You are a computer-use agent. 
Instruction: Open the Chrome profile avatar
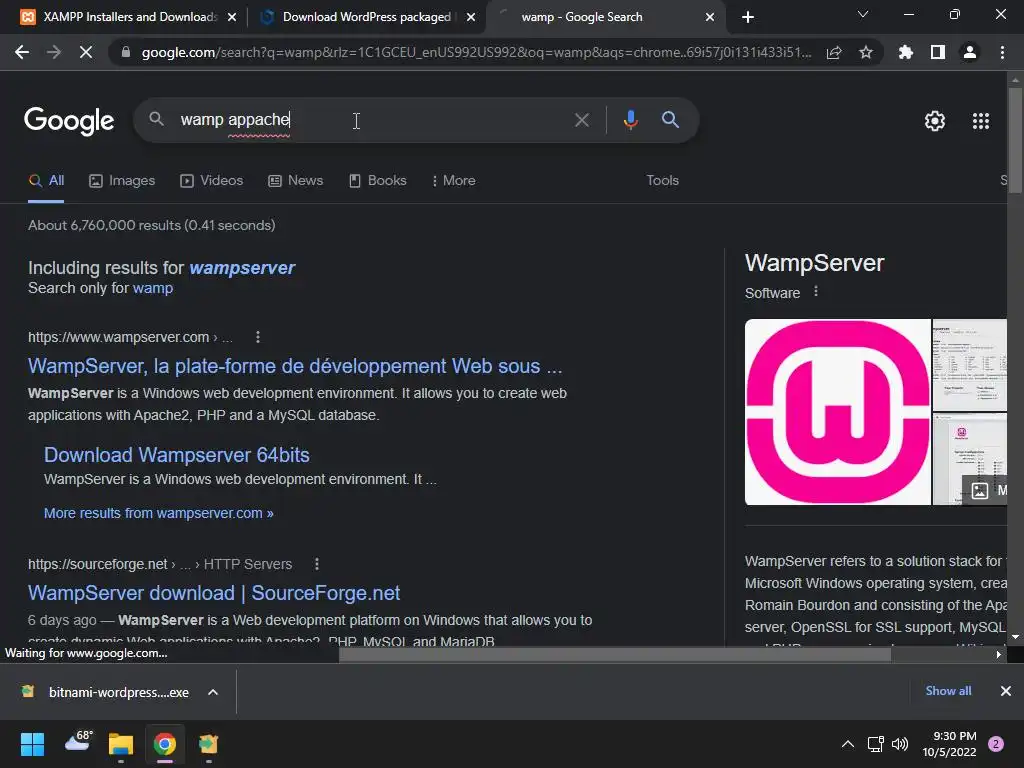pyautogui.click(x=970, y=52)
